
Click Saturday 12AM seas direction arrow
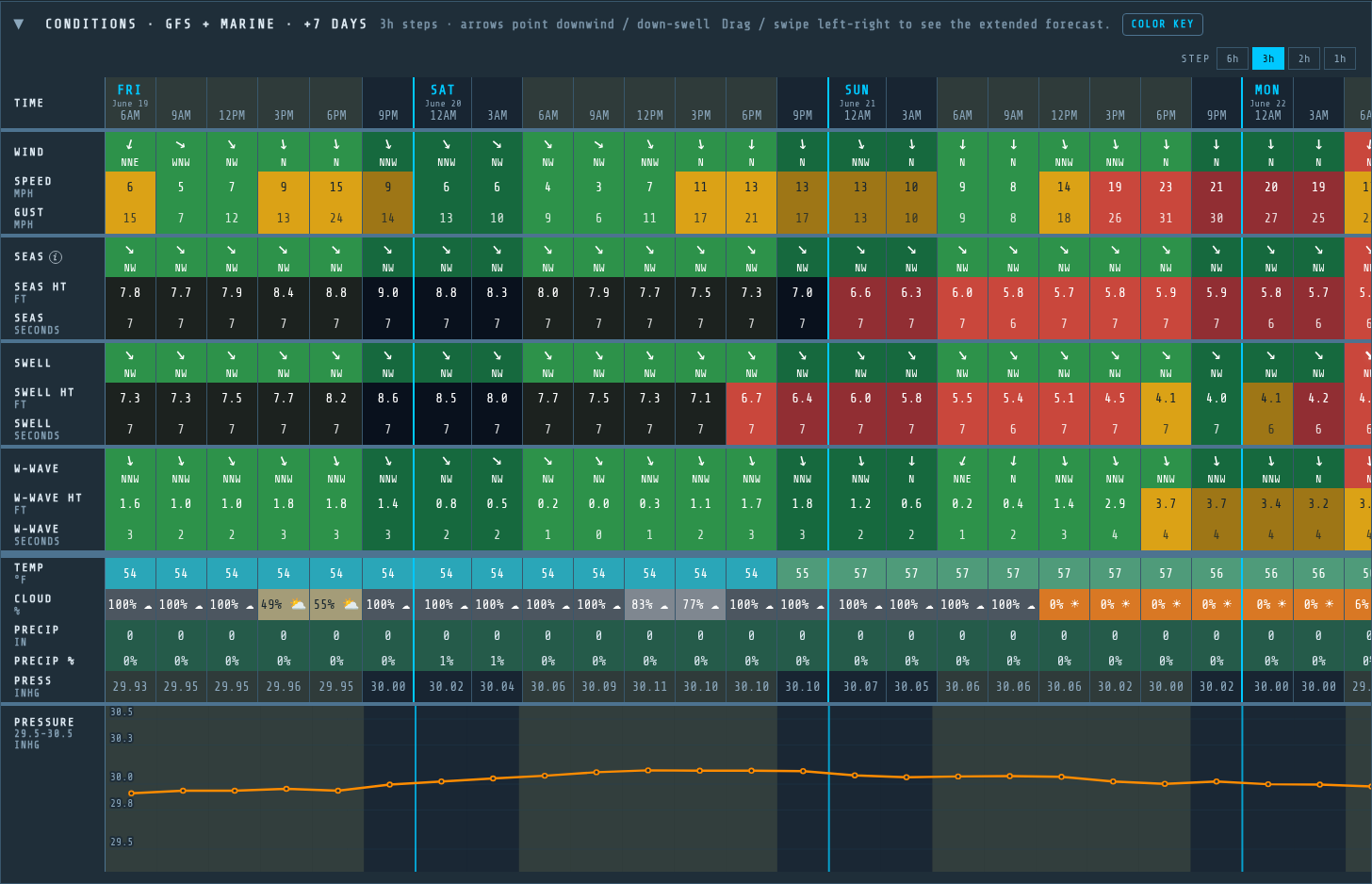[446, 250]
